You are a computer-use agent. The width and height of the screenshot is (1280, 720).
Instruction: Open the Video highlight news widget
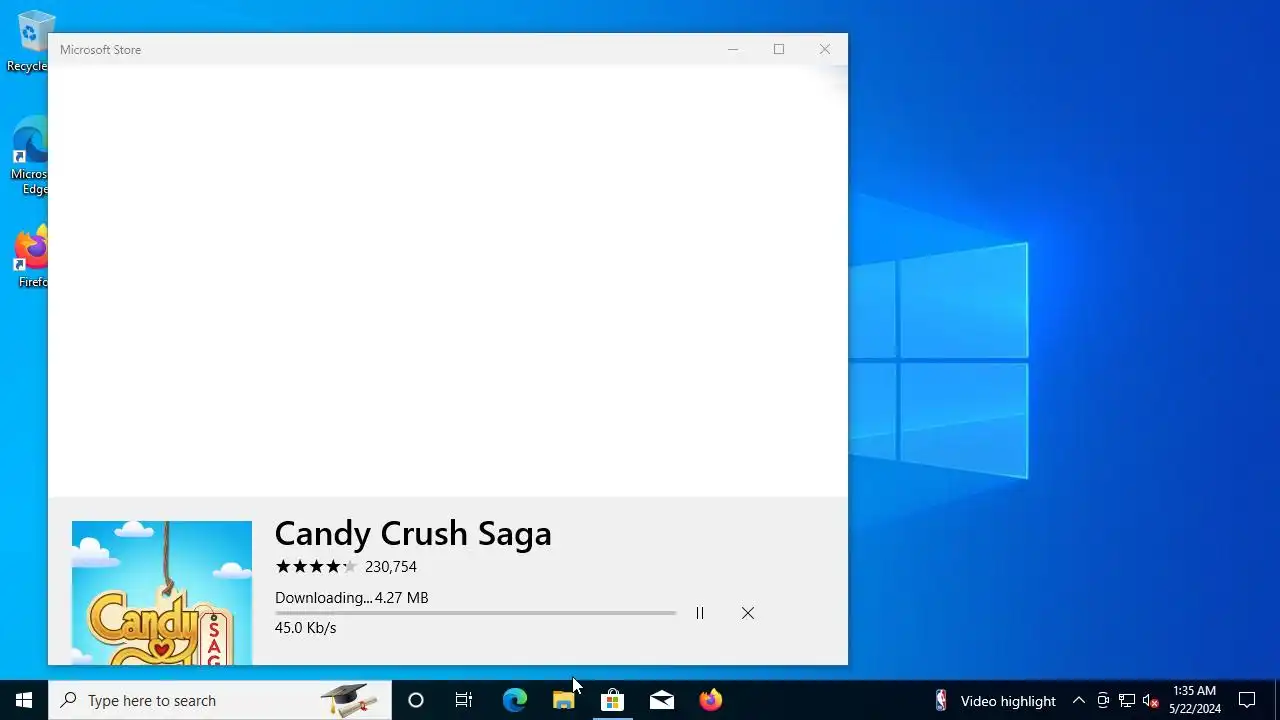[x=995, y=700]
